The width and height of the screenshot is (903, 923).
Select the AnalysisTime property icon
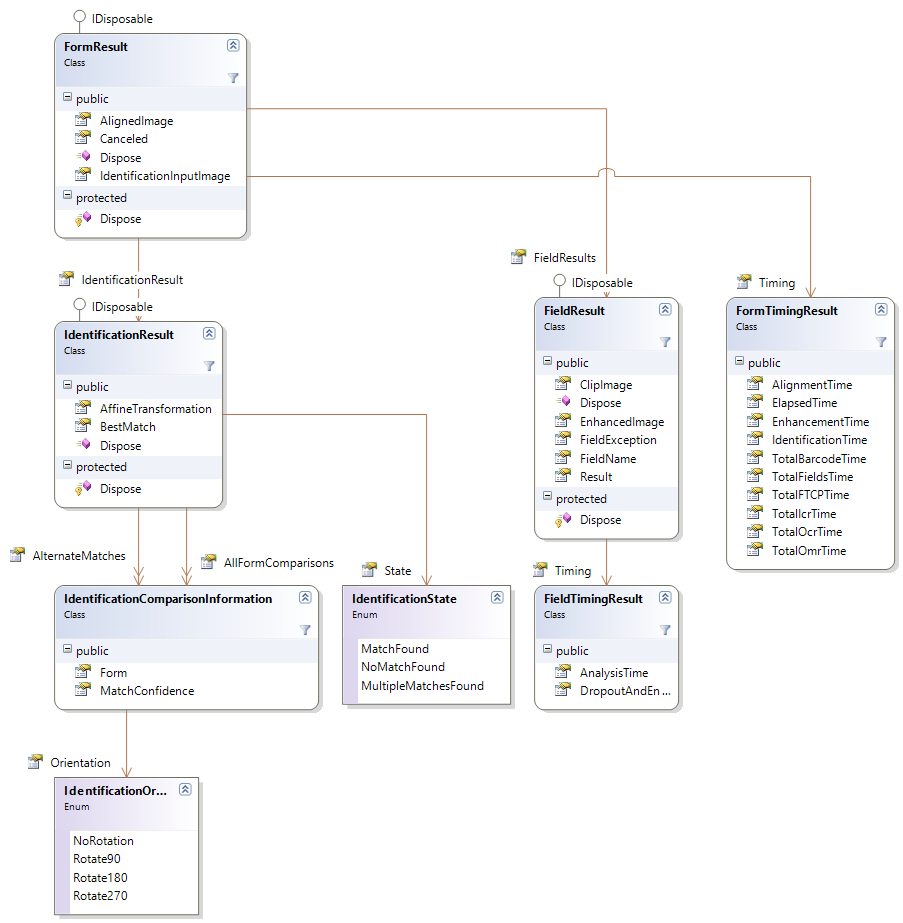click(563, 672)
